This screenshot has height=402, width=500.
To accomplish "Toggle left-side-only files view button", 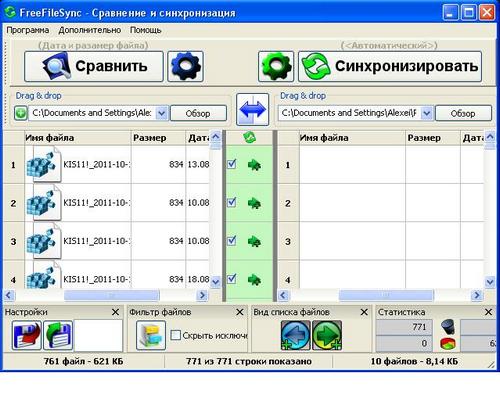I will tap(295, 335).
